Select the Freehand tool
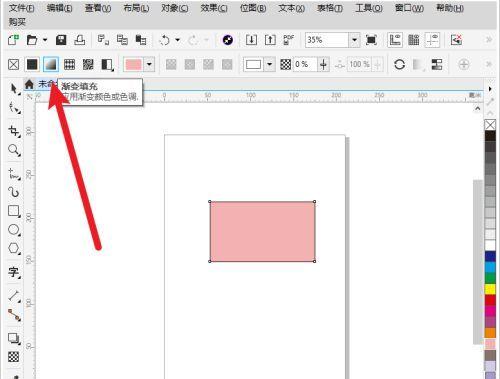 [x=14, y=174]
